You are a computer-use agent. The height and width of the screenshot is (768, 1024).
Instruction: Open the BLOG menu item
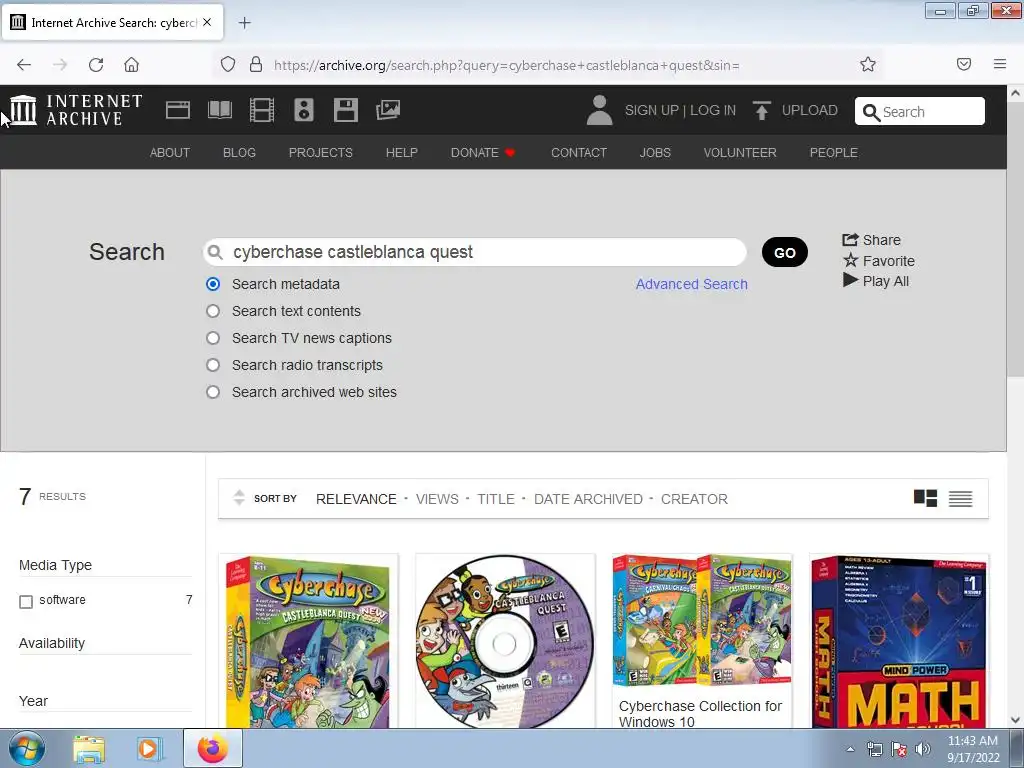coord(239,152)
